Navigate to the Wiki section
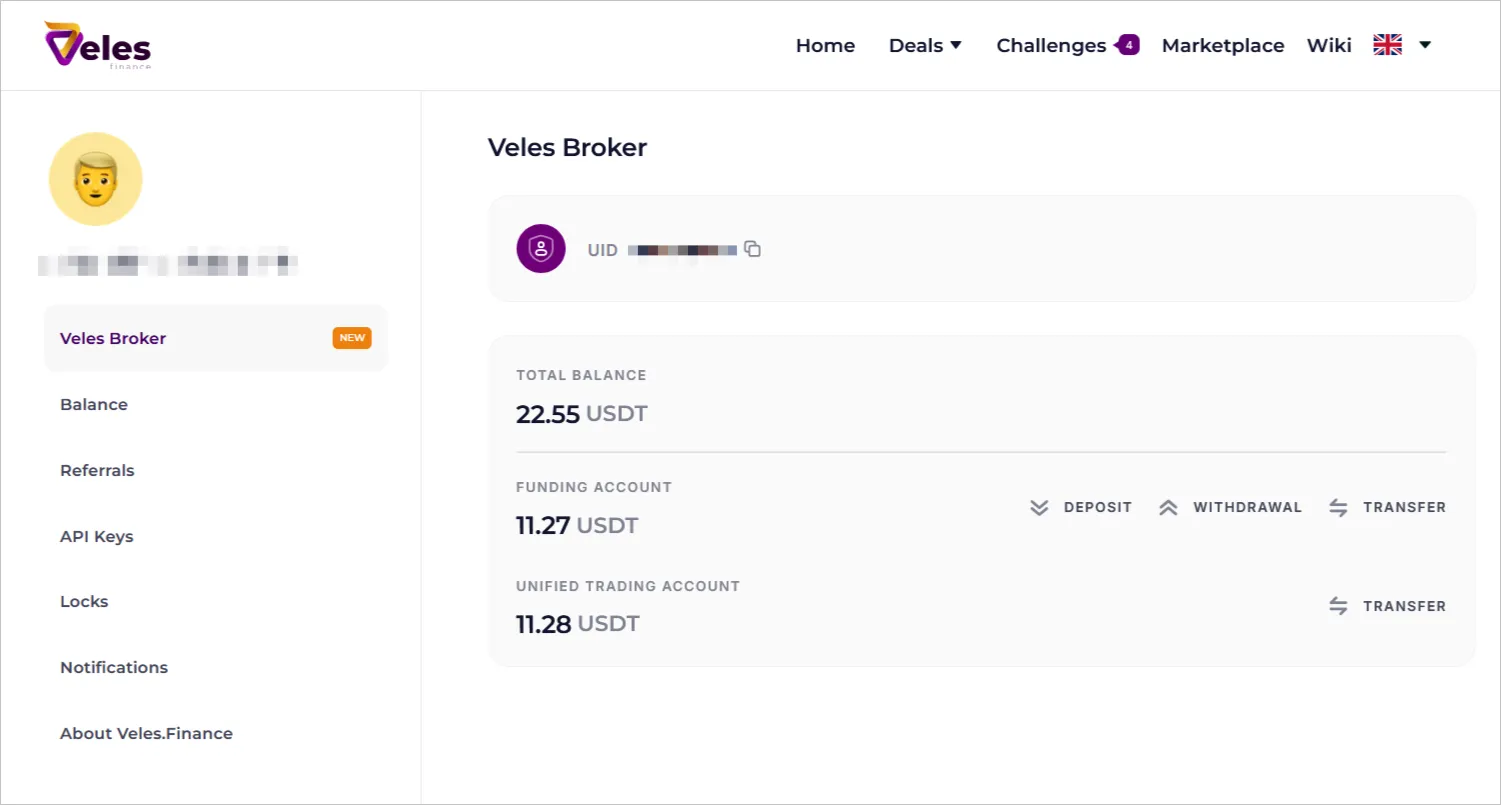 point(1328,45)
